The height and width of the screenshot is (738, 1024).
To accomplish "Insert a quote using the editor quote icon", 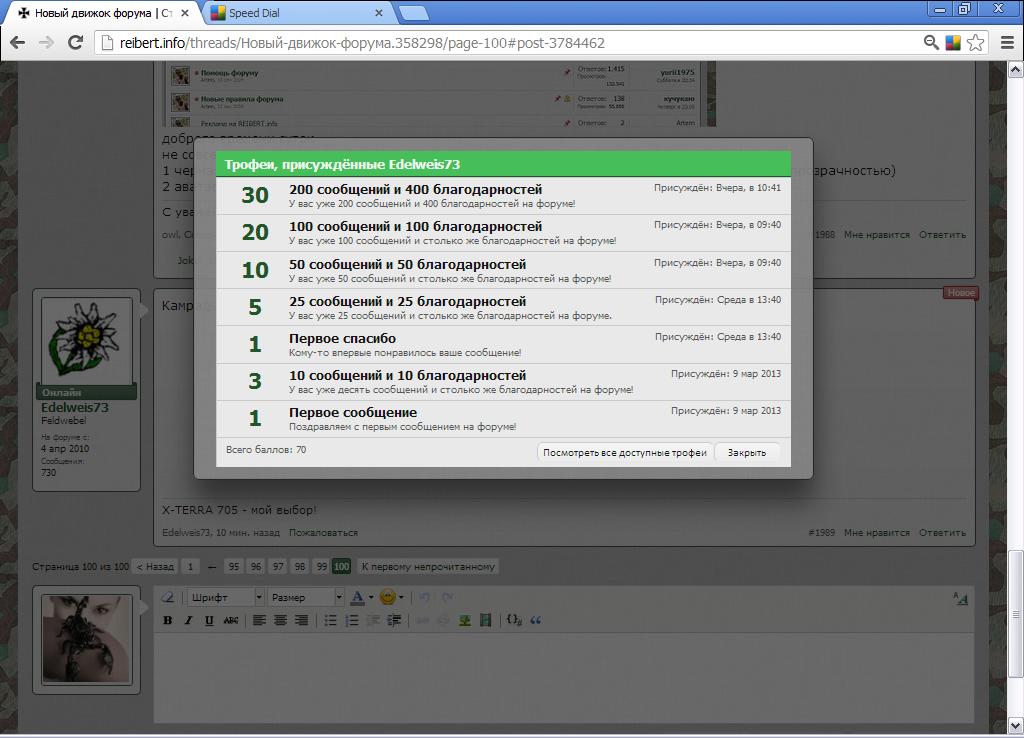I will [x=535, y=620].
